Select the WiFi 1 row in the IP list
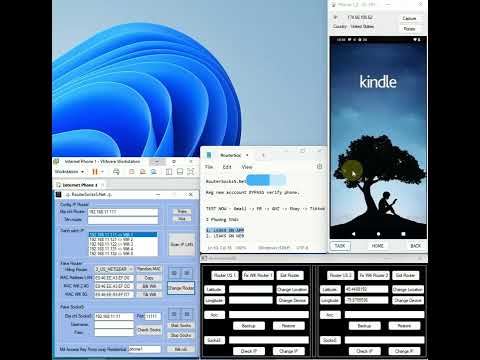480x360 pixels. coord(123,235)
